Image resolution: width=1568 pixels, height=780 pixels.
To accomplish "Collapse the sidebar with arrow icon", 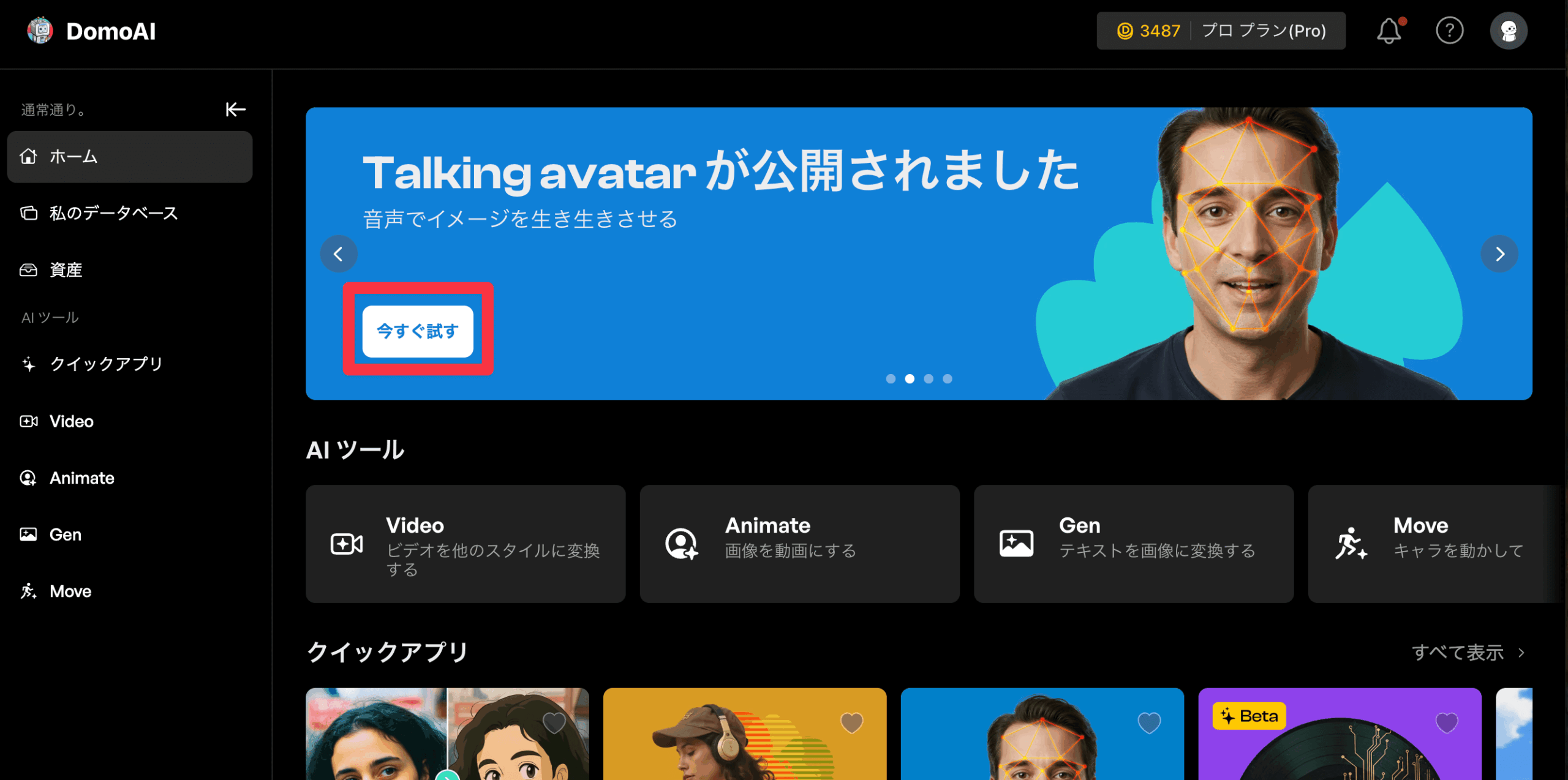I will 235,110.
